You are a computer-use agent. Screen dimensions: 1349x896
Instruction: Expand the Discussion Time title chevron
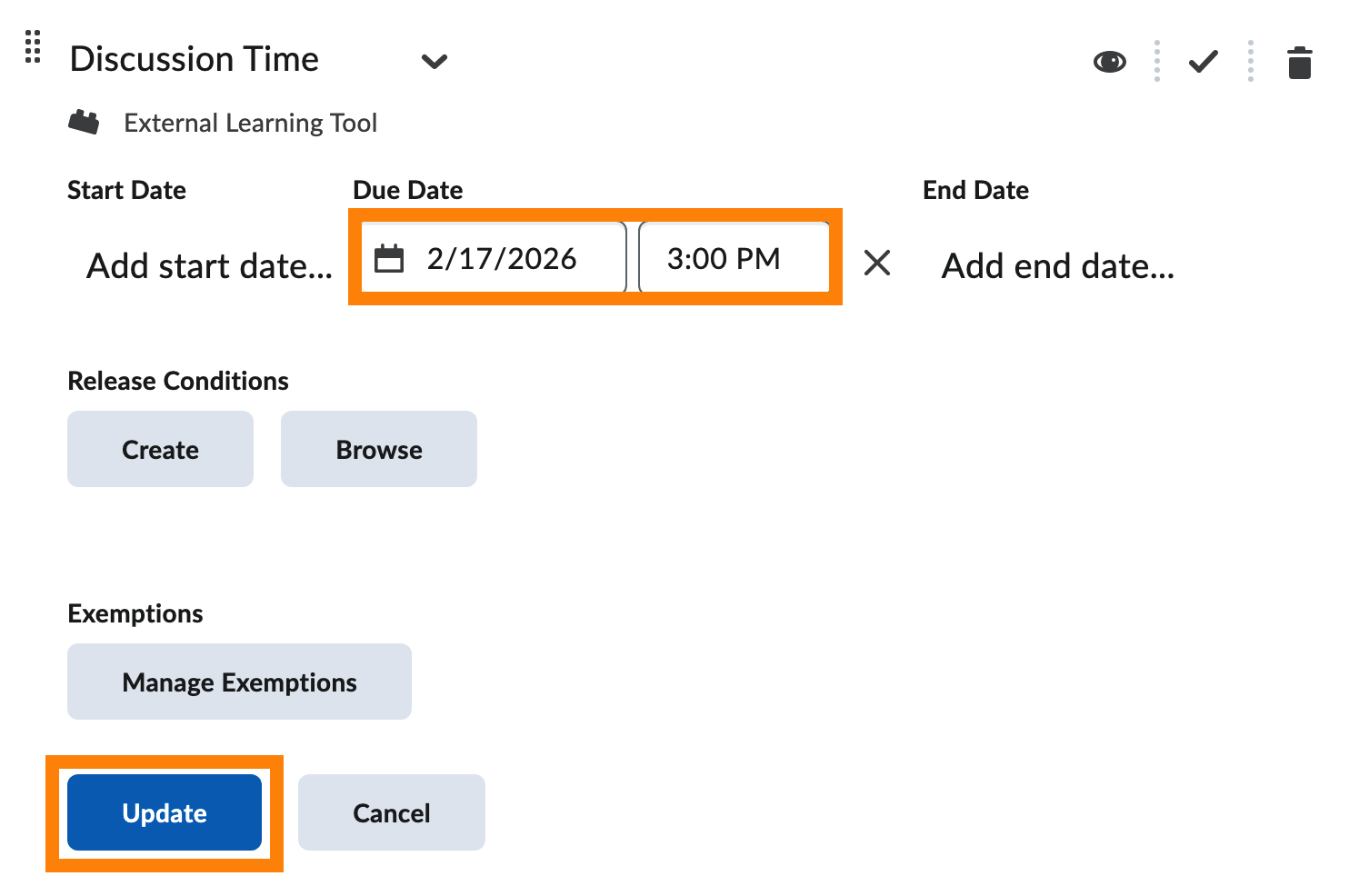click(x=435, y=63)
